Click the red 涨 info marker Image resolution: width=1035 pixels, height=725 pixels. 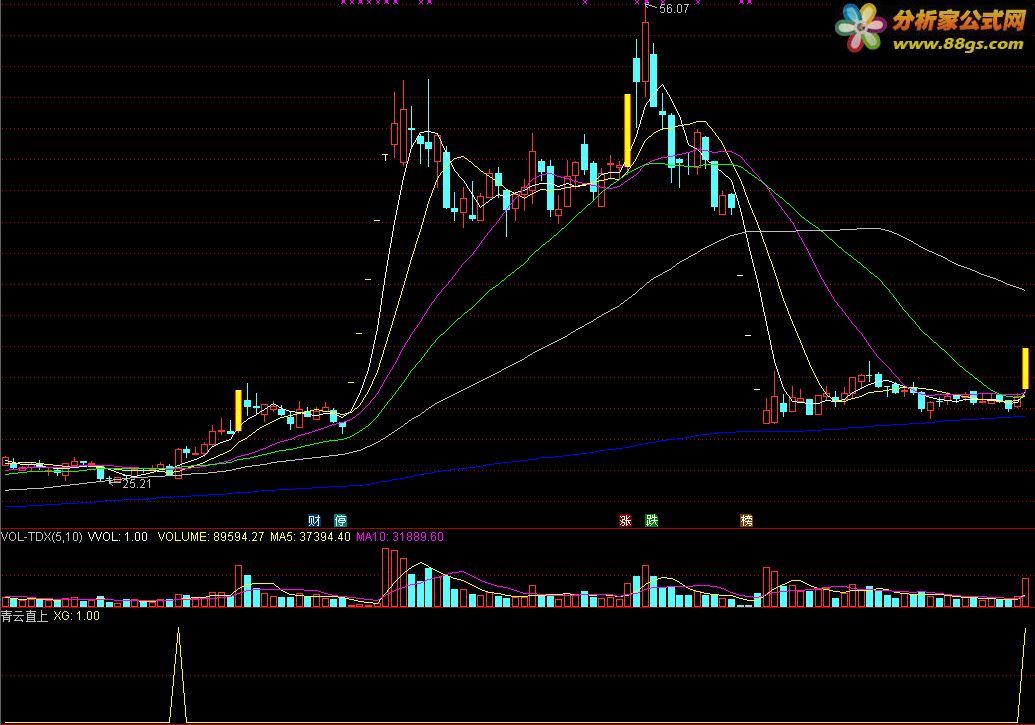pos(625,520)
